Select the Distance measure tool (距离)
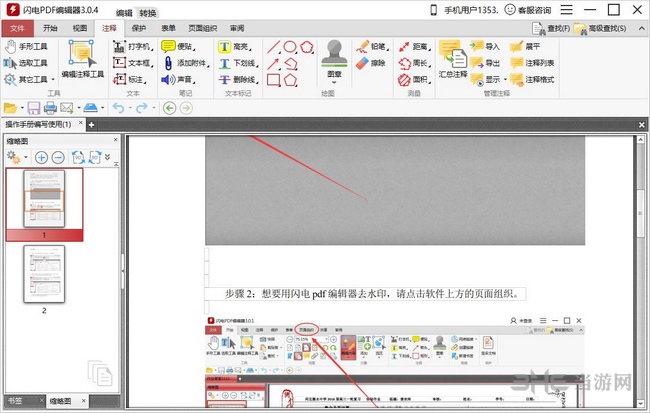650x413 pixels. tap(414, 46)
